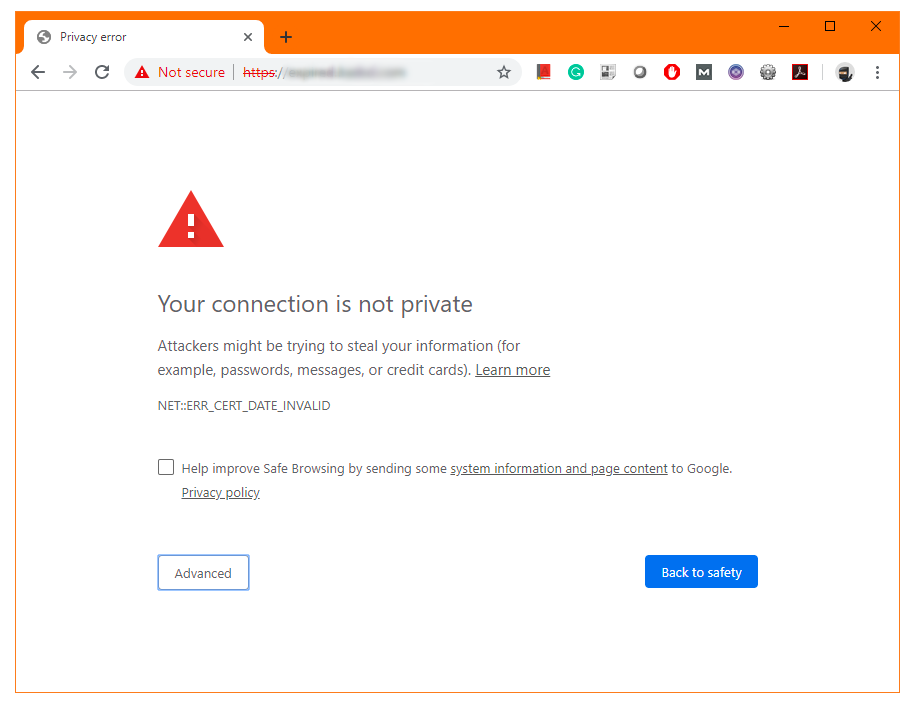Bookmark this page with the star icon
Screen dimensions: 911x705
click(504, 72)
